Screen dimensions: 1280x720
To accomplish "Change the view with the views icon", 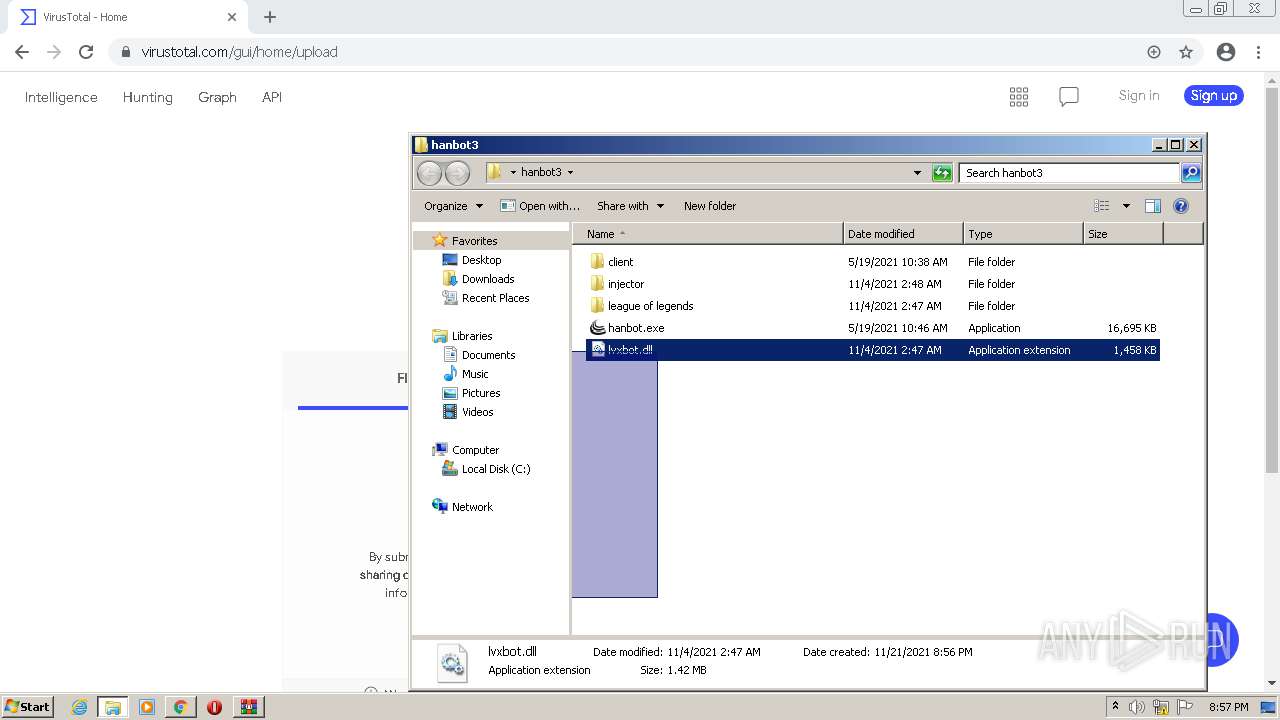I will click(1102, 206).
